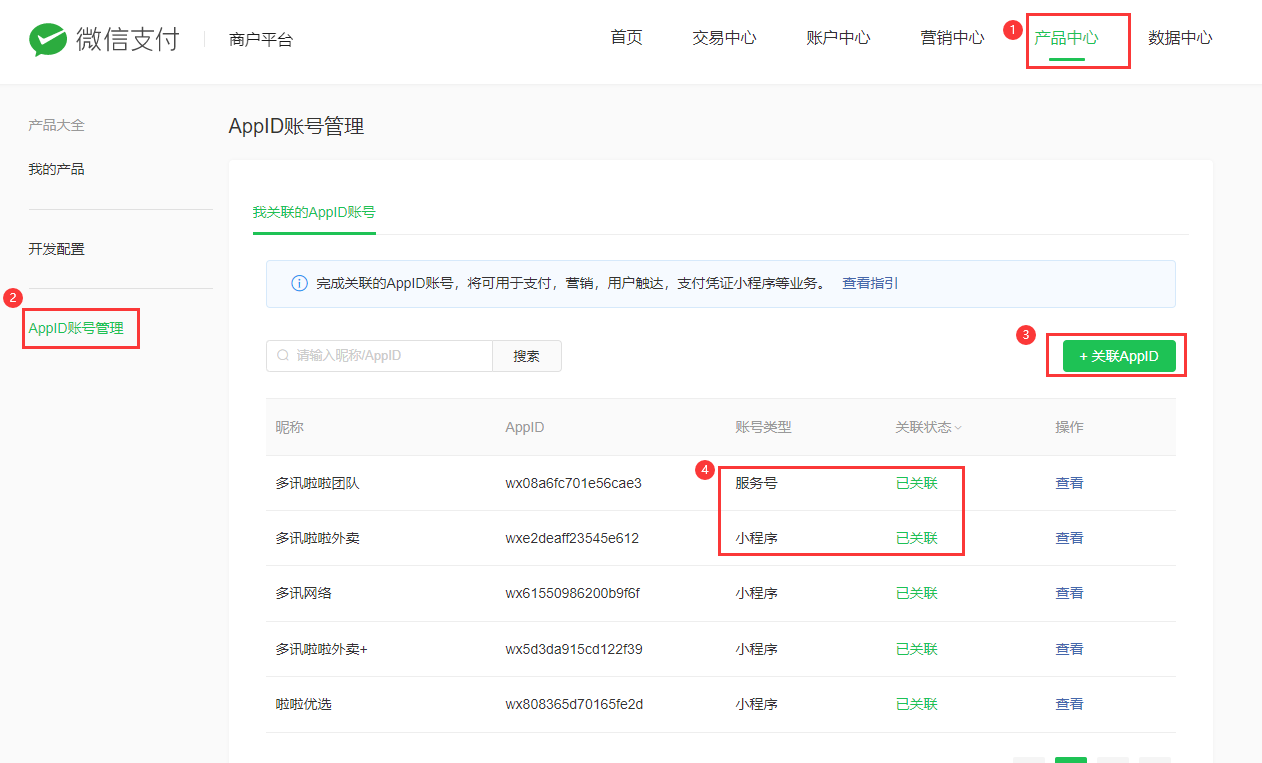
Task: Click 服务号 account type cell
Action: click(x=756, y=483)
